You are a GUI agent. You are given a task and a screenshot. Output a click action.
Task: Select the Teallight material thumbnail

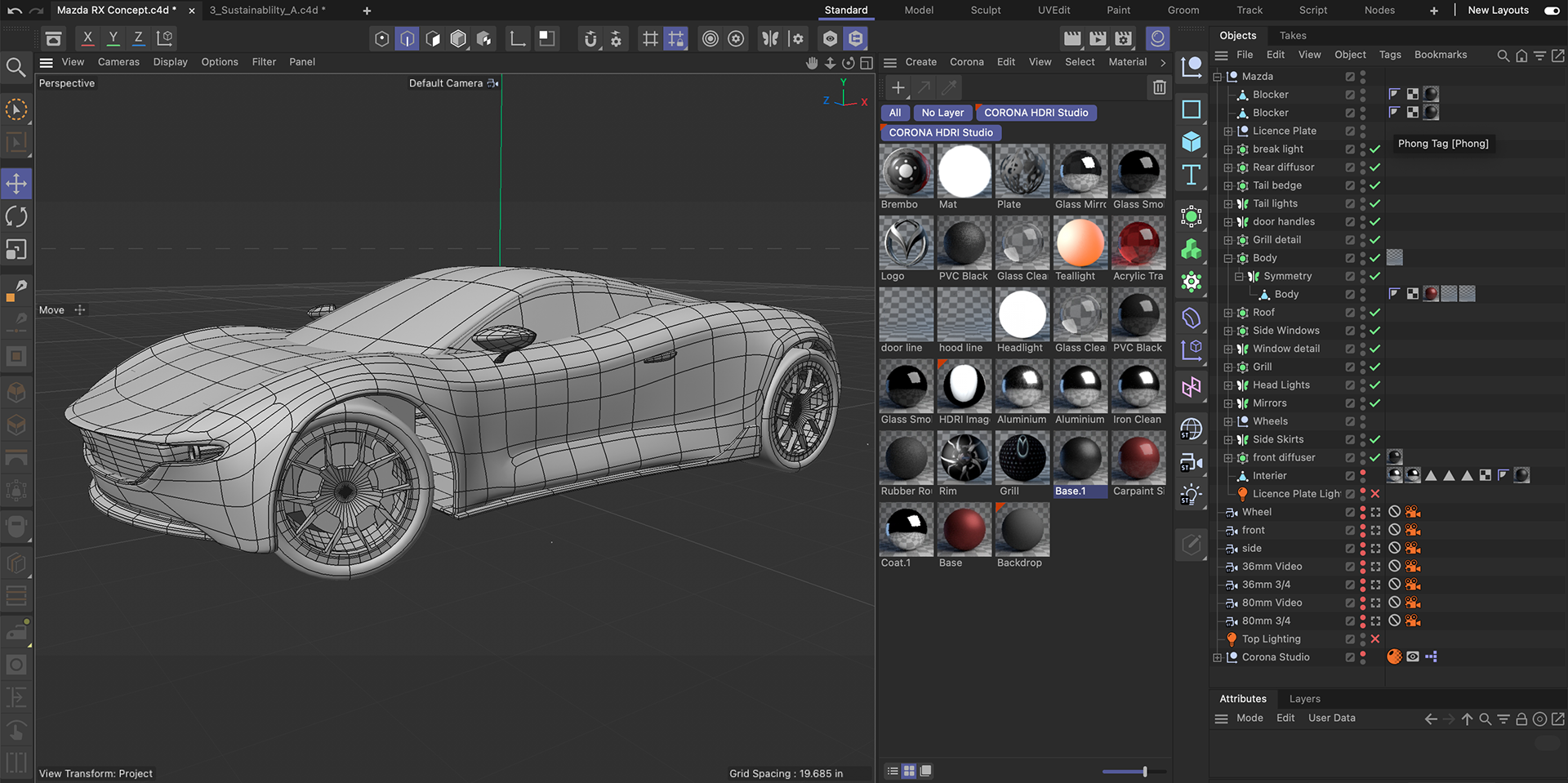tap(1080, 244)
